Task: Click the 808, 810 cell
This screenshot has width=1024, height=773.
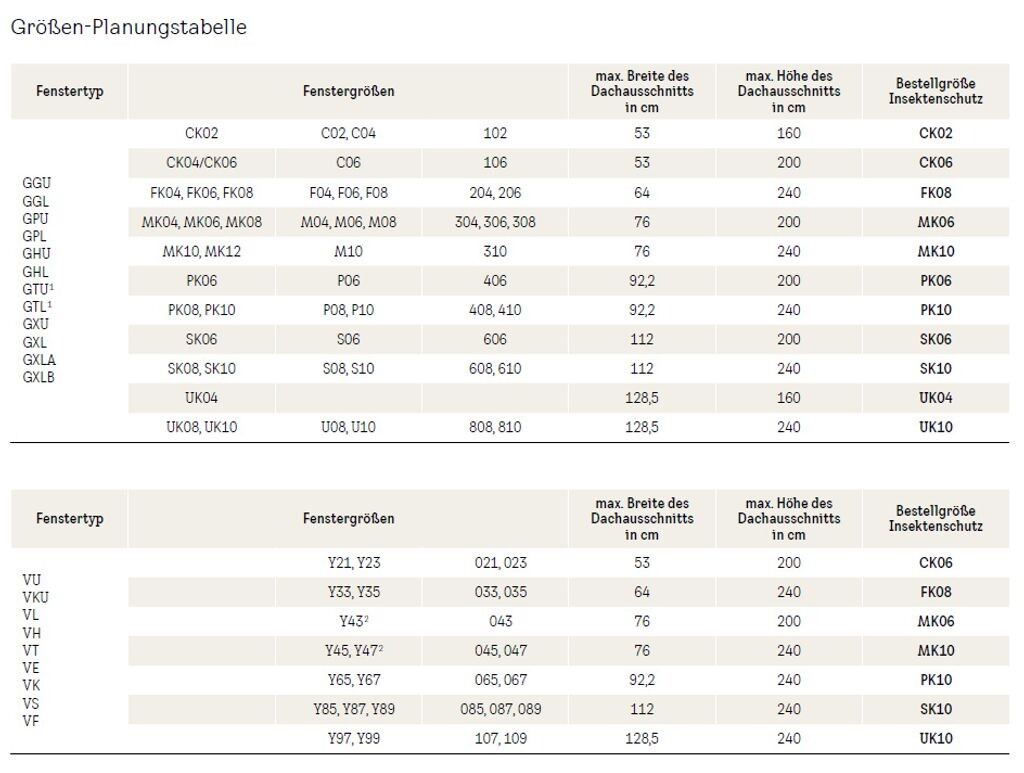Action: (494, 427)
